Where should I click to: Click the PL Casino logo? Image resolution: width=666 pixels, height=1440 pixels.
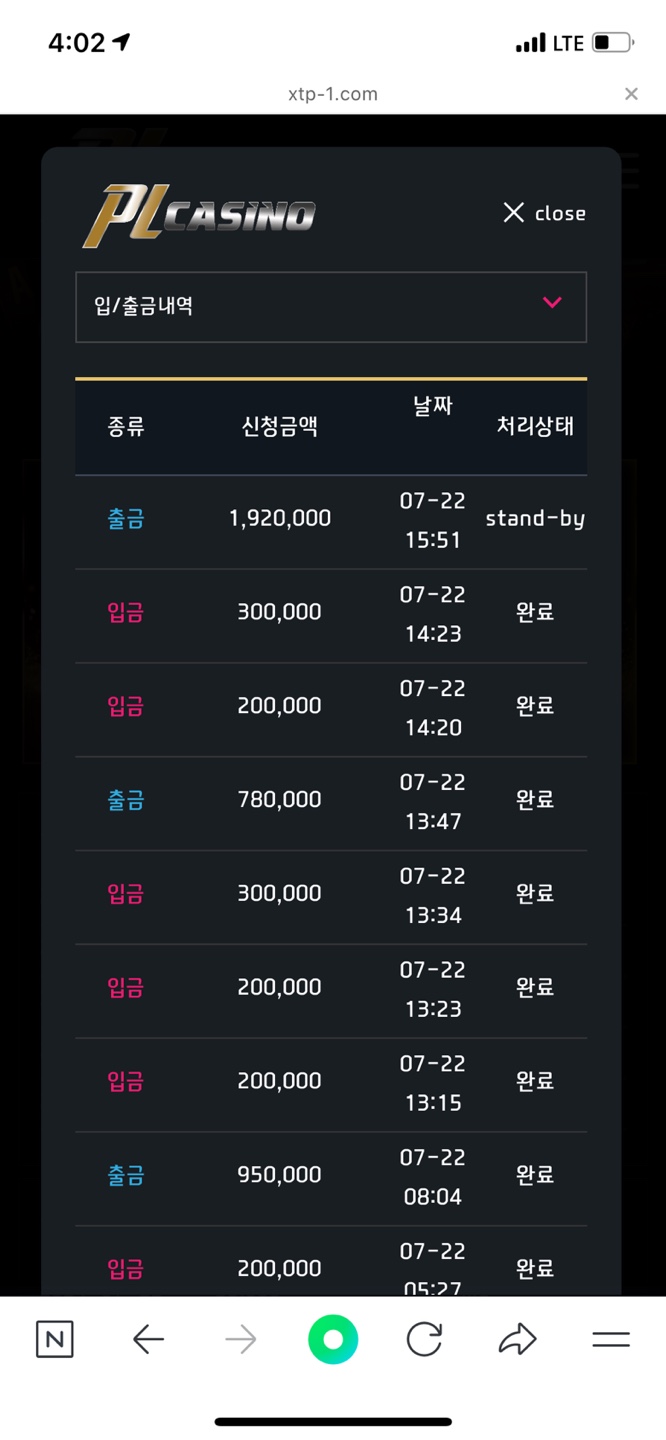(x=199, y=214)
